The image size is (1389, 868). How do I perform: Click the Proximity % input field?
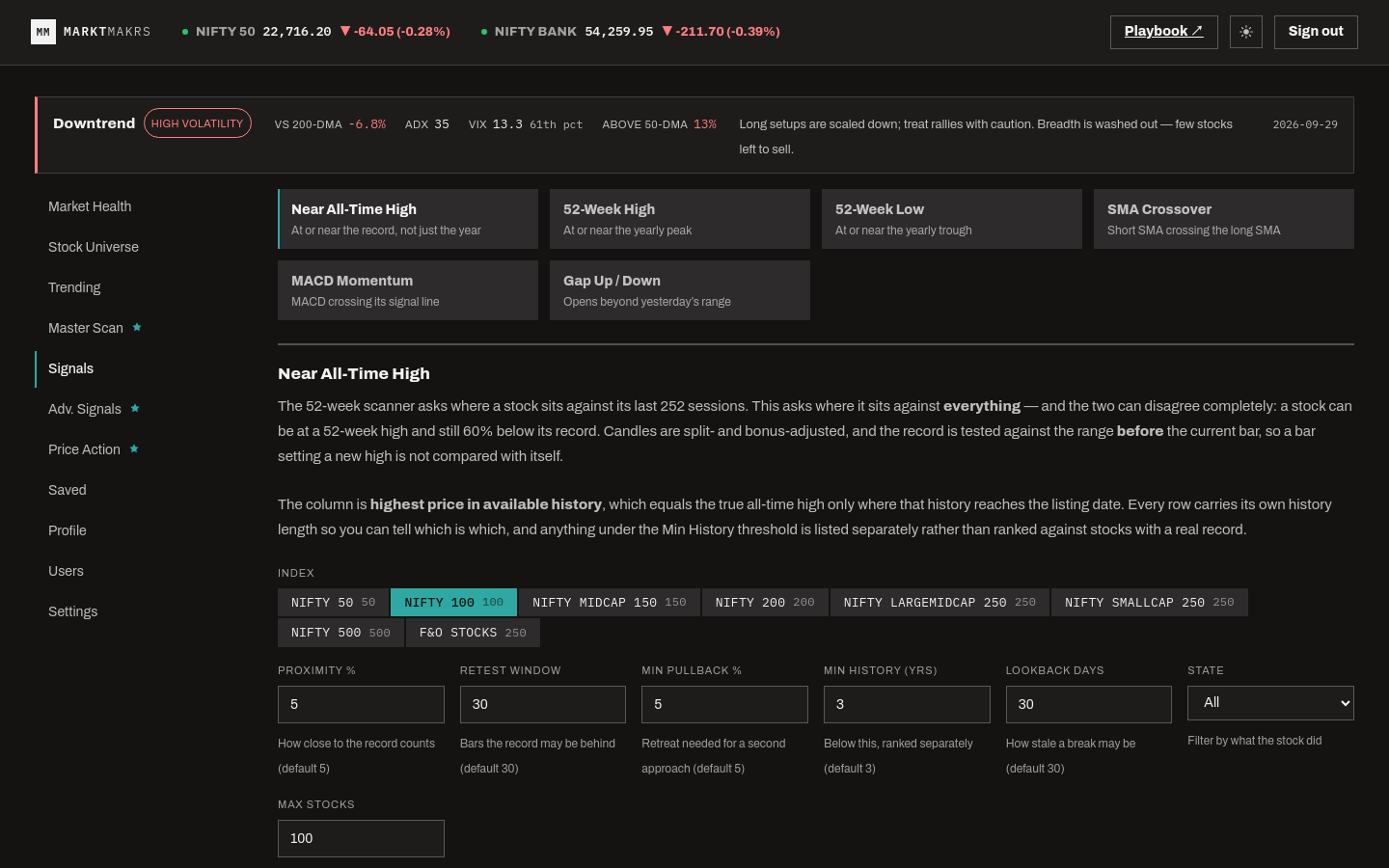[361, 704]
